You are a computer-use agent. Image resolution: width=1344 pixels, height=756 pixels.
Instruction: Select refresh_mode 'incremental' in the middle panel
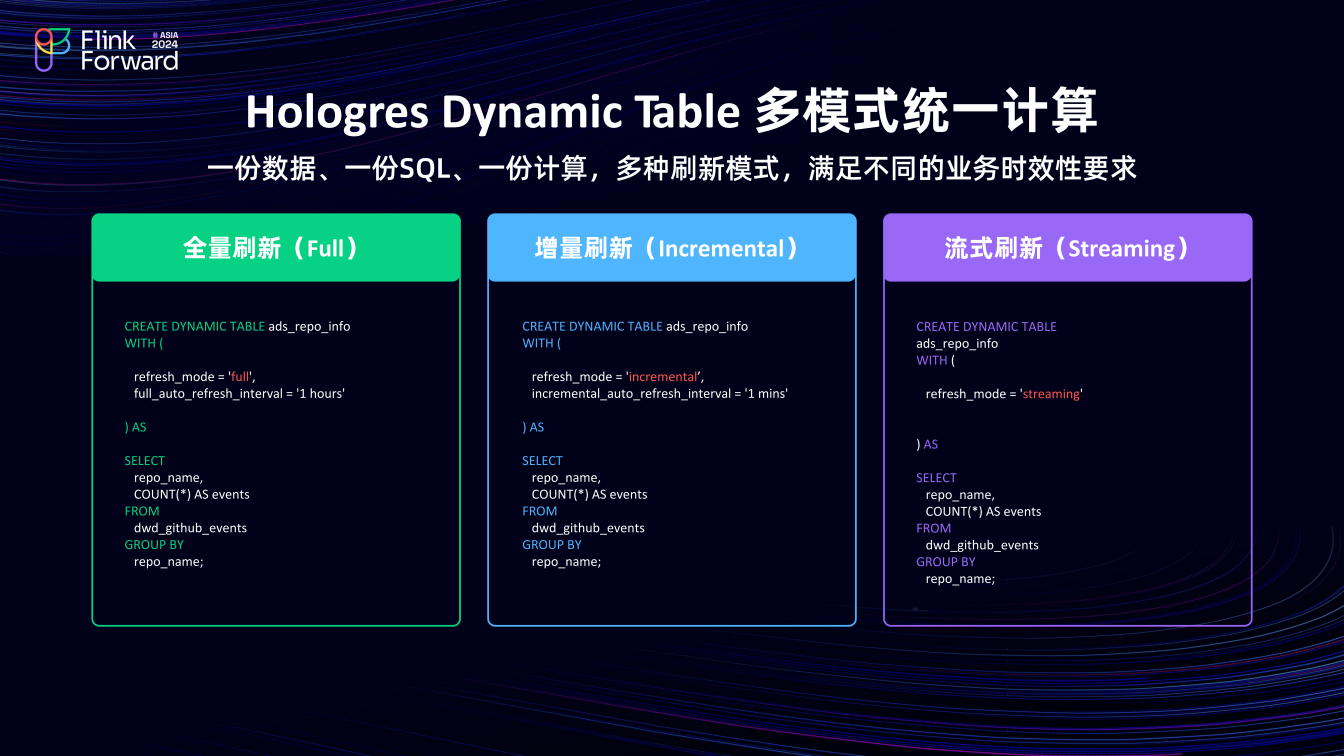tap(661, 376)
